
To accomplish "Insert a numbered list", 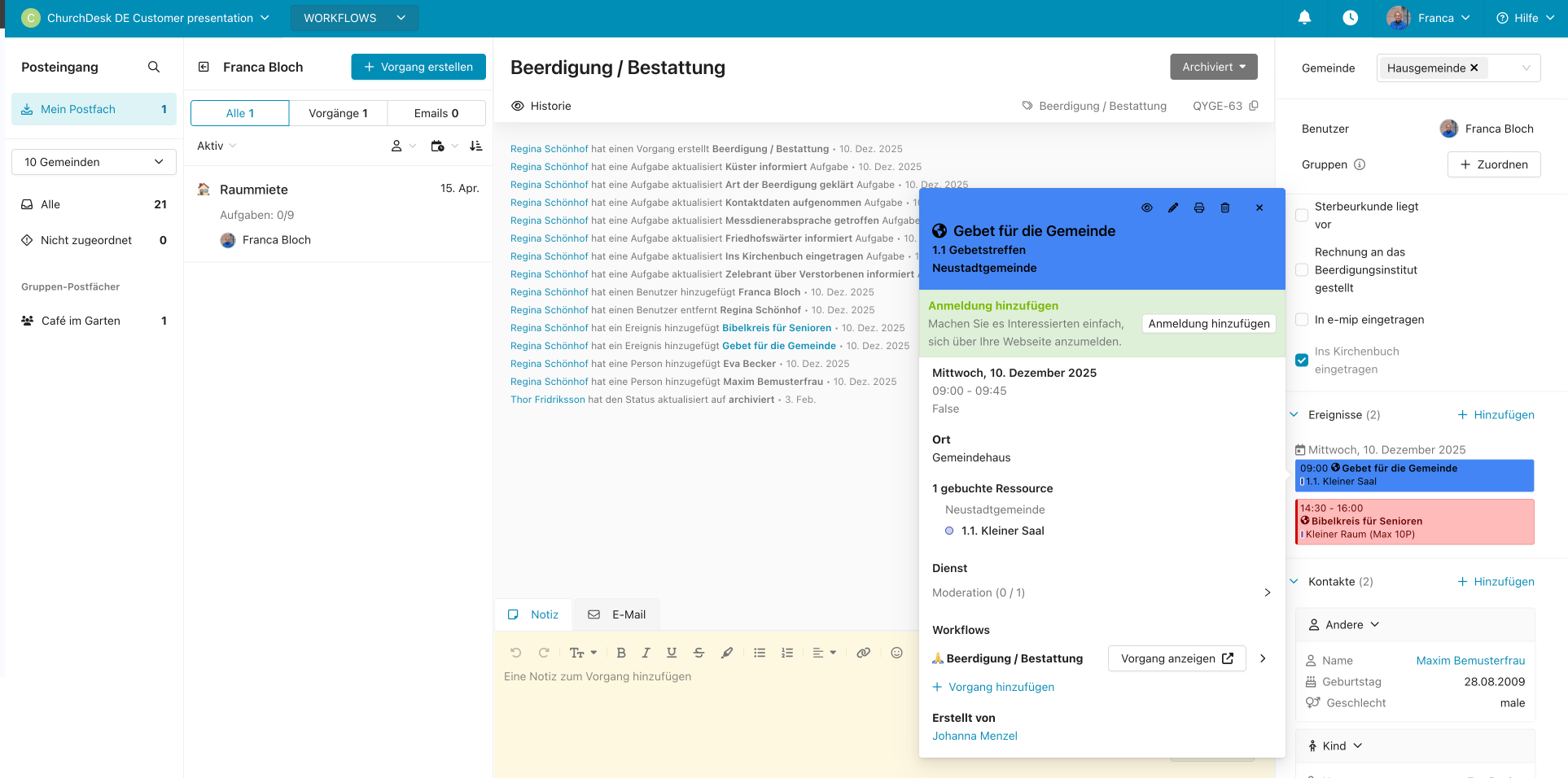I will tap(787, 653).
